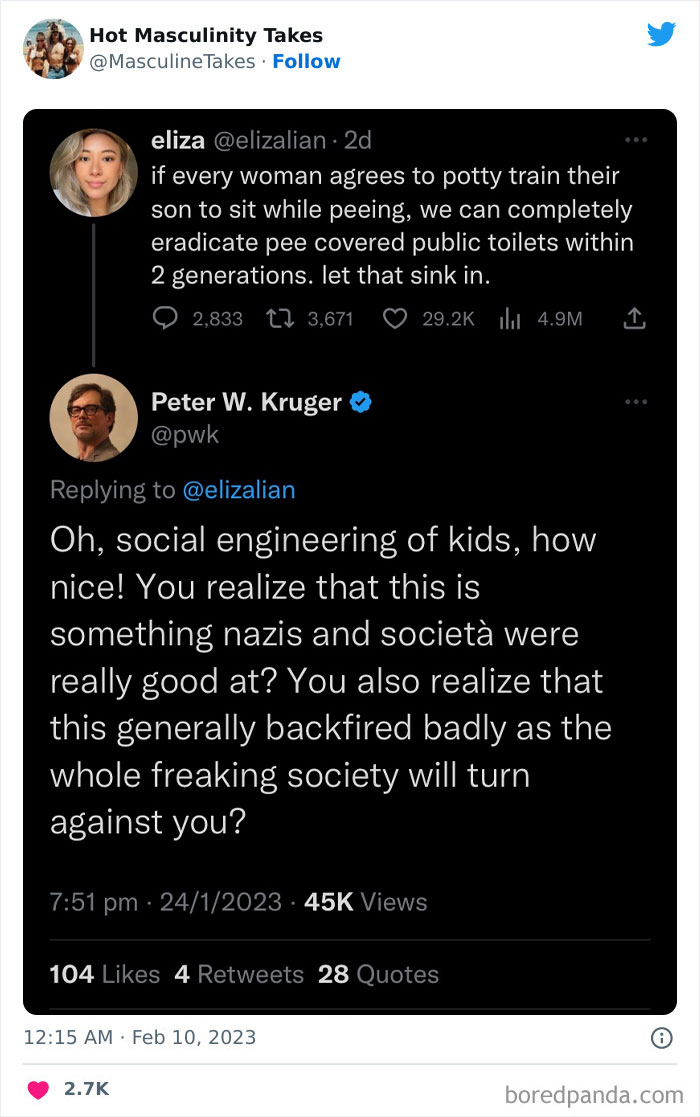Click the Twitter bird logo
The width and height of the screenshot is (700, 1117).
[x=661, y=34]
